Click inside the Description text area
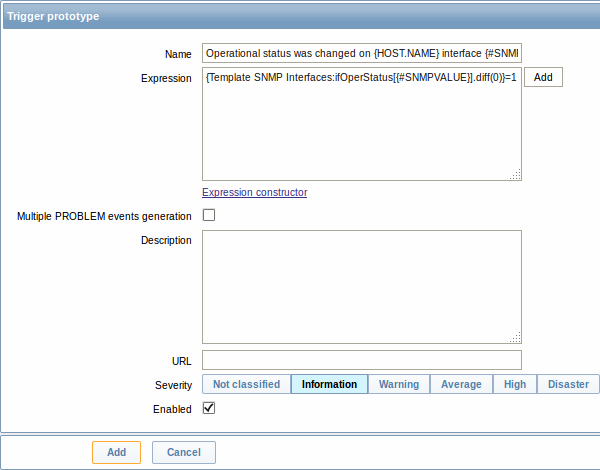 (x=362, y=287)
